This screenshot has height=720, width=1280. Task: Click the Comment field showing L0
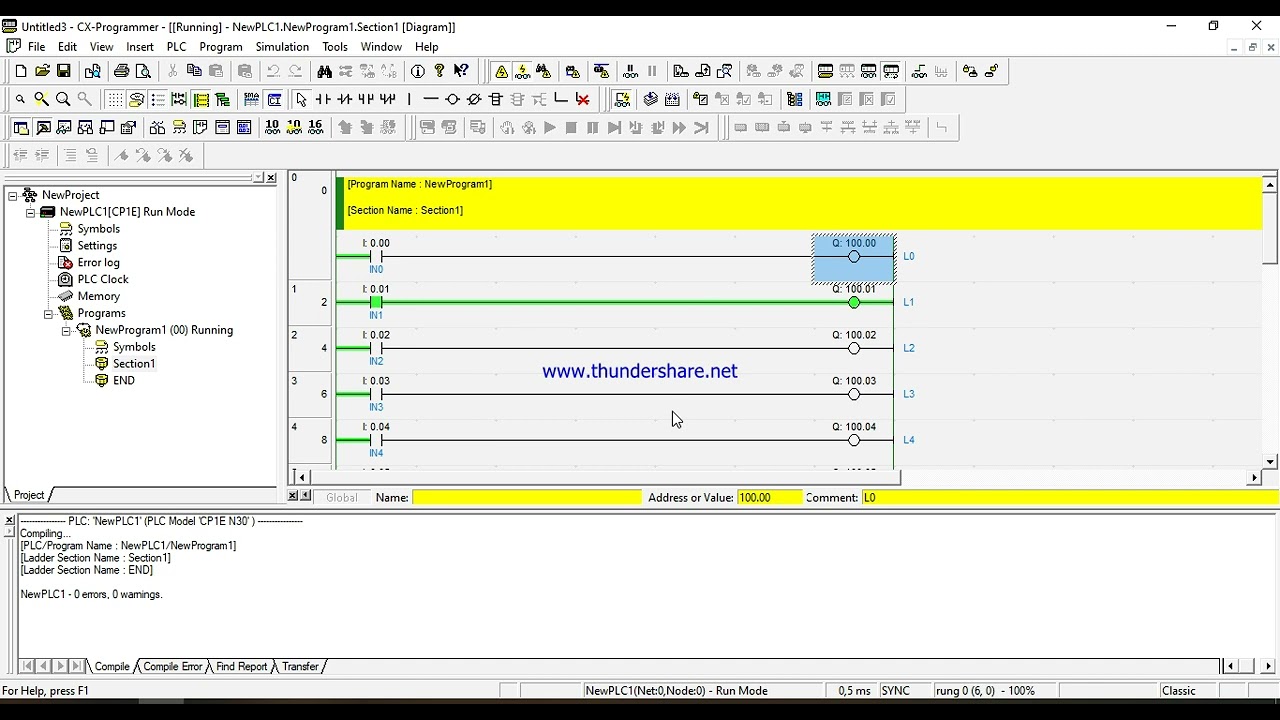[x=1070, y=498]
